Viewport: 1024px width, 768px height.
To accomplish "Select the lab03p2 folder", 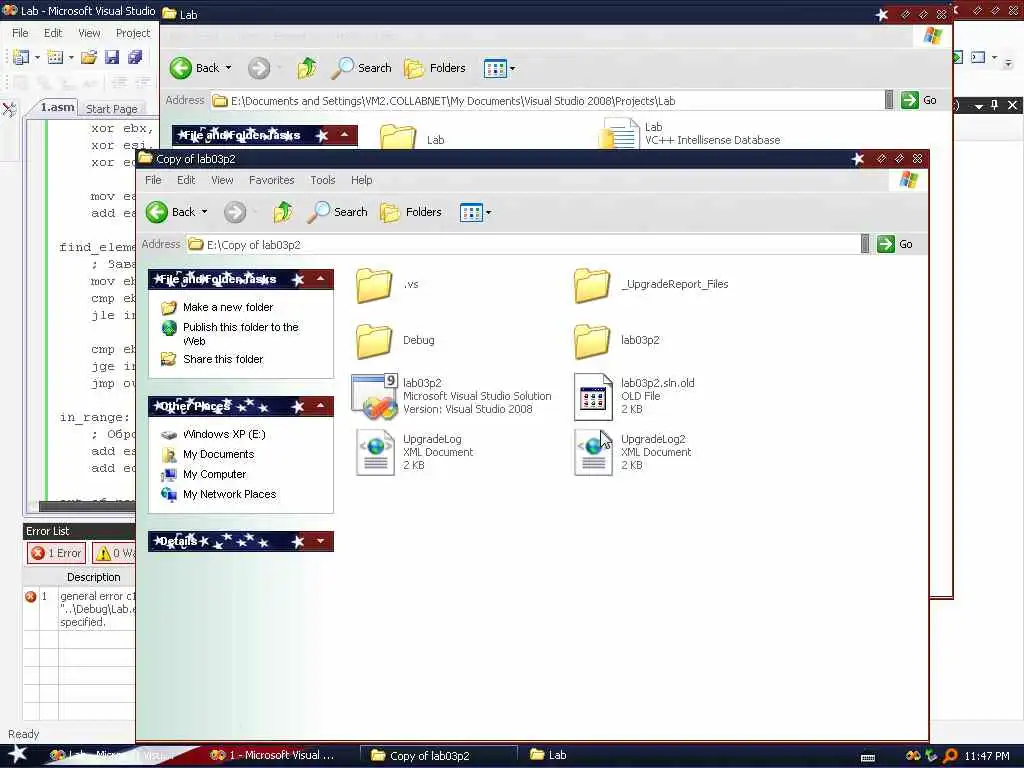I will tap(616, 340).
